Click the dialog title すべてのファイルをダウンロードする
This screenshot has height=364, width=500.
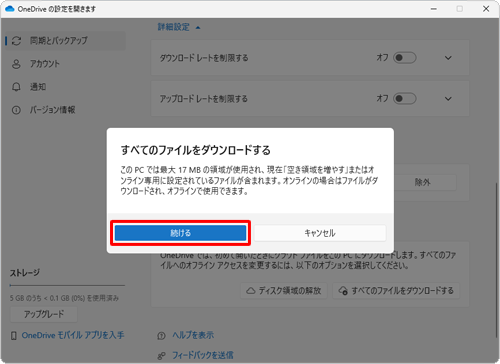click(196, 150)
